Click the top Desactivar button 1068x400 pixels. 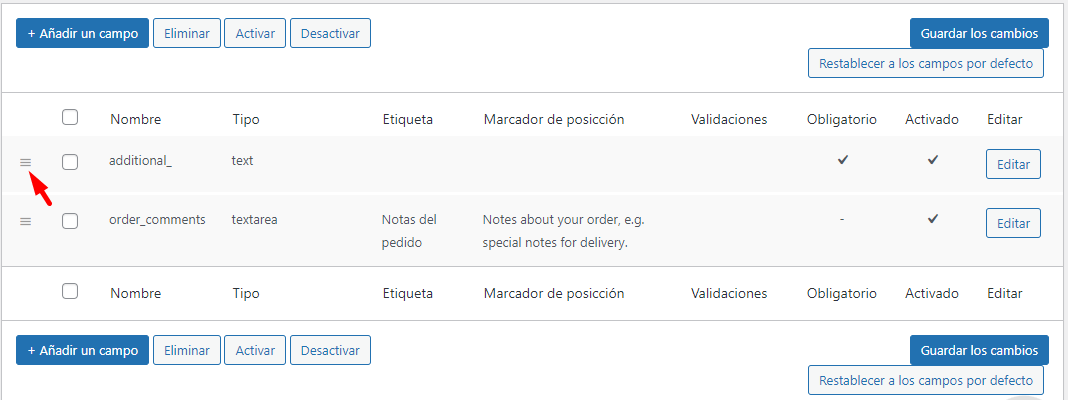point(330,33)
